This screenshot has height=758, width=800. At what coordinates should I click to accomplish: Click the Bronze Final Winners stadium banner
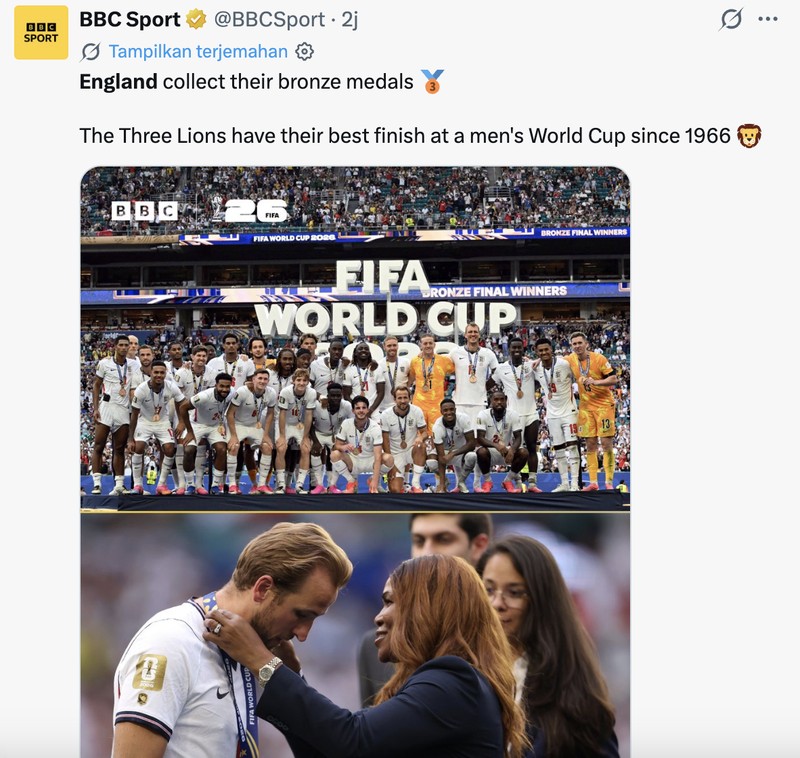coord(495,291)
